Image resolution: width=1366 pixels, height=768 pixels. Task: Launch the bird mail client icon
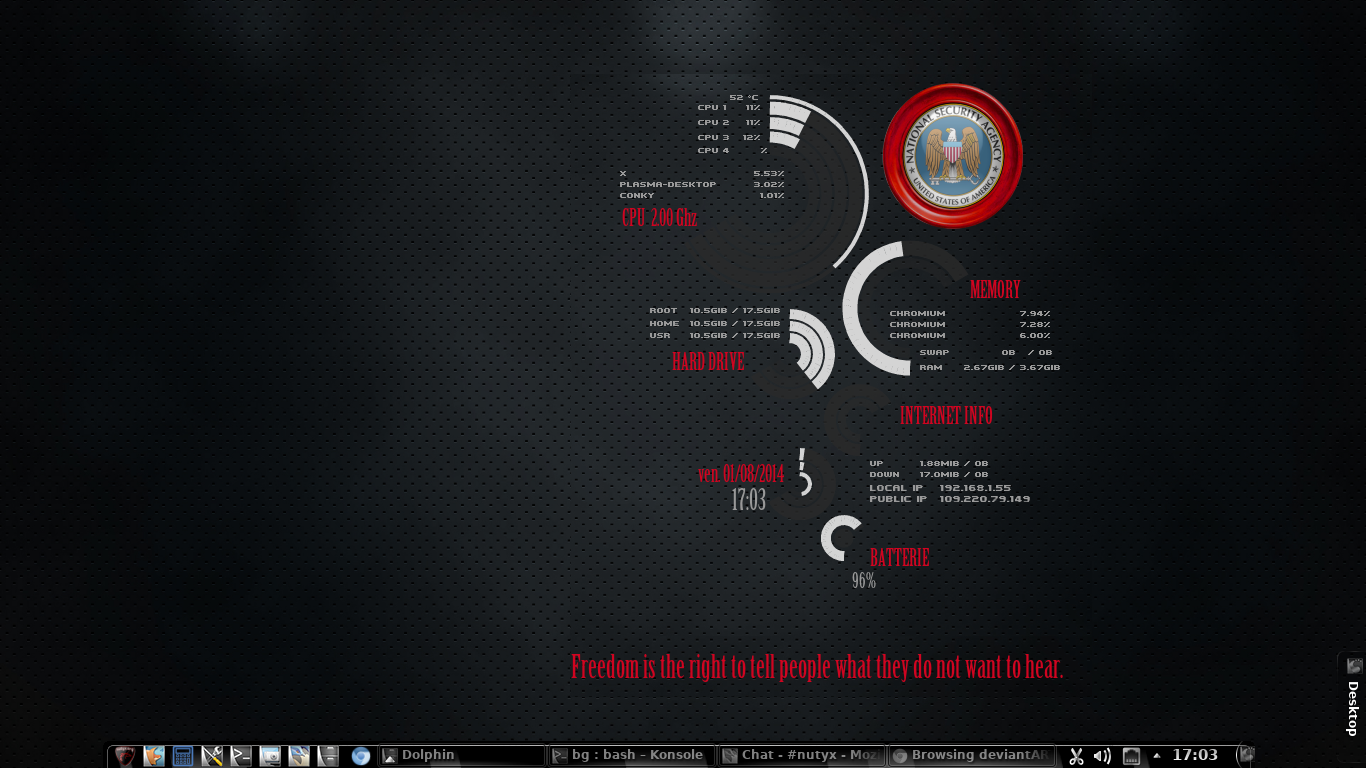coord(299,756)
